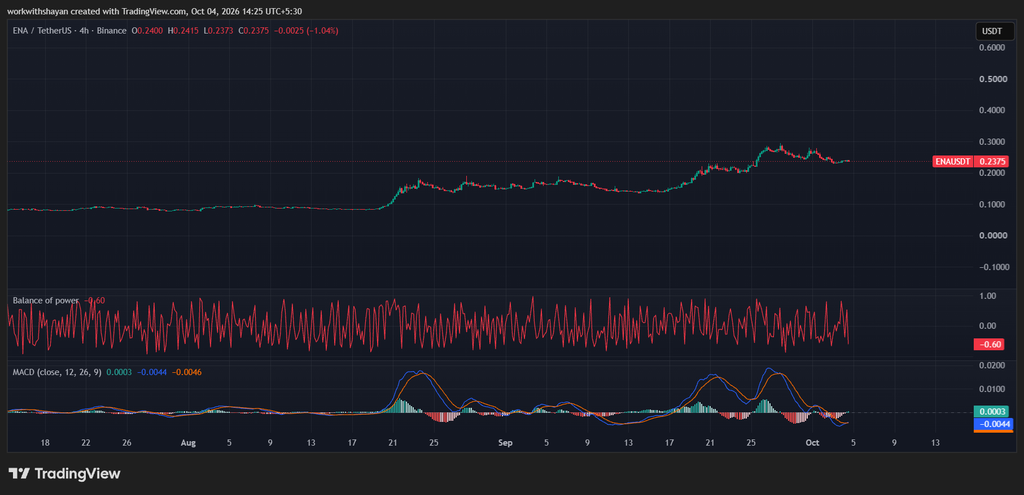
Task: Click the green 0.0003 tag on the MACD axis
Action: click(x=993, y=411)
